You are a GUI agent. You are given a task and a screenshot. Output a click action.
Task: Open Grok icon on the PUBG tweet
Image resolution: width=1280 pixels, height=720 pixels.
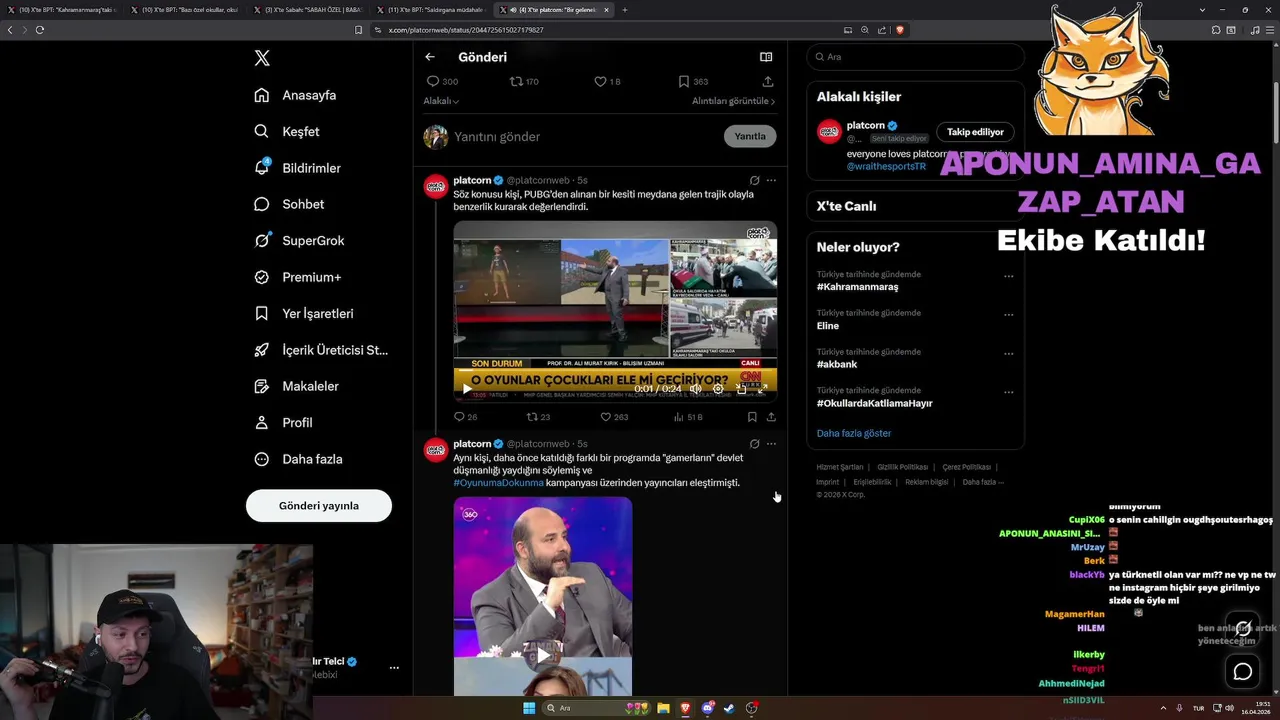coord(754,181)
